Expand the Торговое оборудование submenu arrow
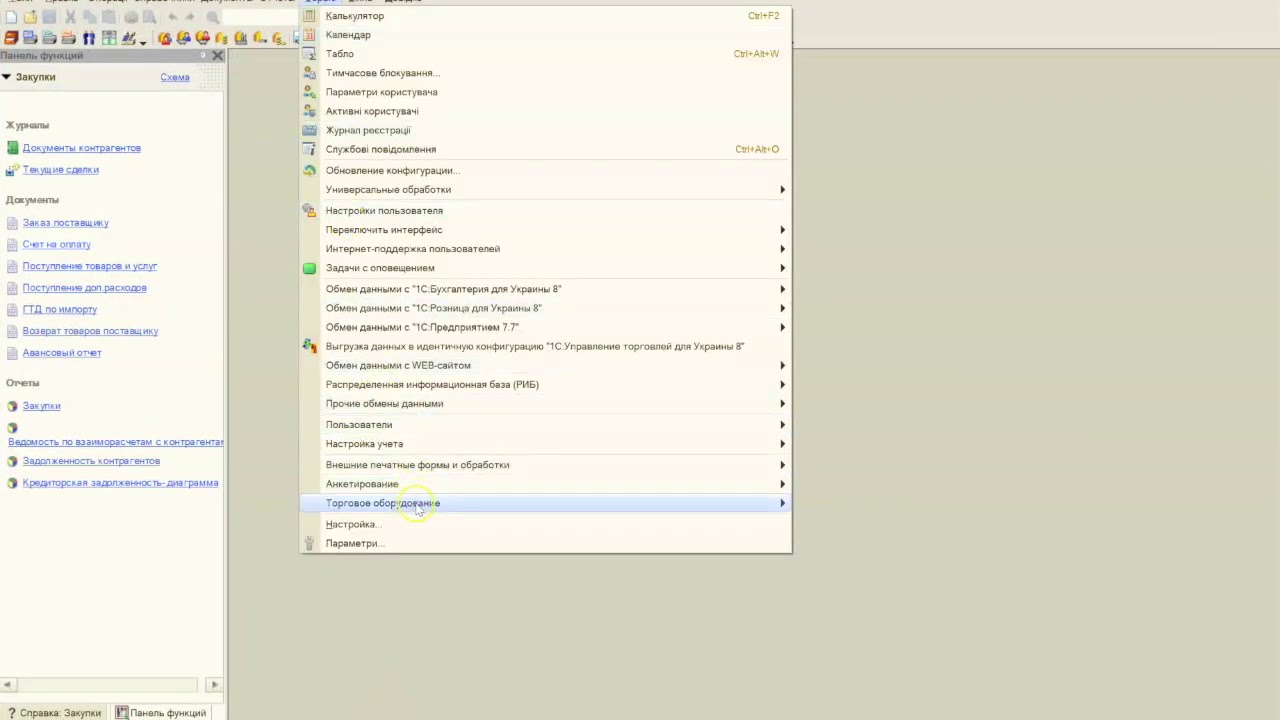The width and height of the screenshot is (1280, 720). tap(782, 503)
